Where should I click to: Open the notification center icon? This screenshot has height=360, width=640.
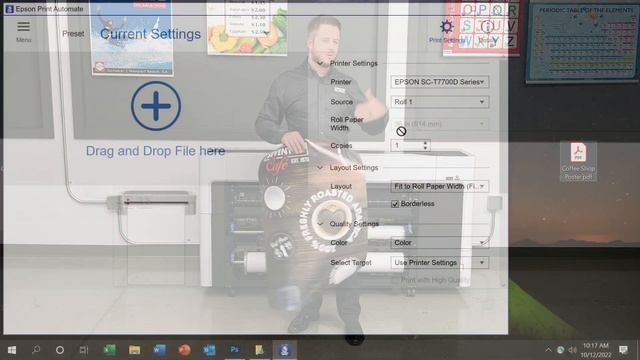[x=623, y=350]
